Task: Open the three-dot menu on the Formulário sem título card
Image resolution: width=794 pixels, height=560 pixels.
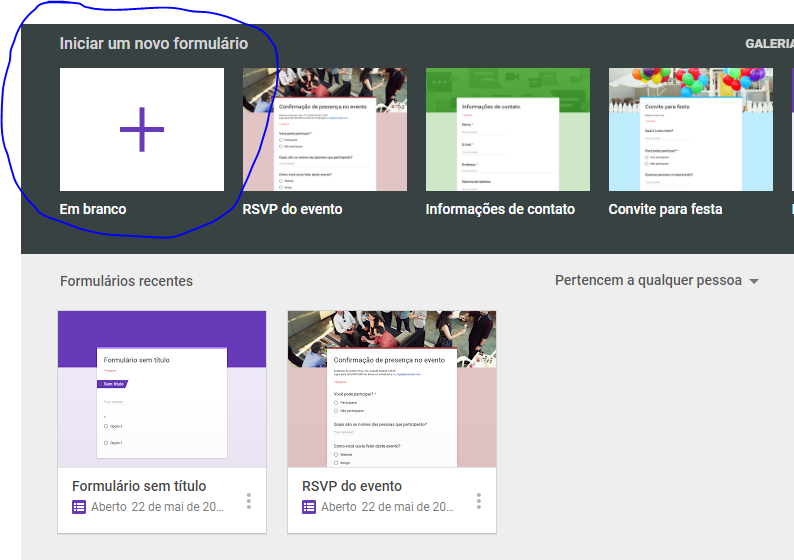Action: coord(249,500)
